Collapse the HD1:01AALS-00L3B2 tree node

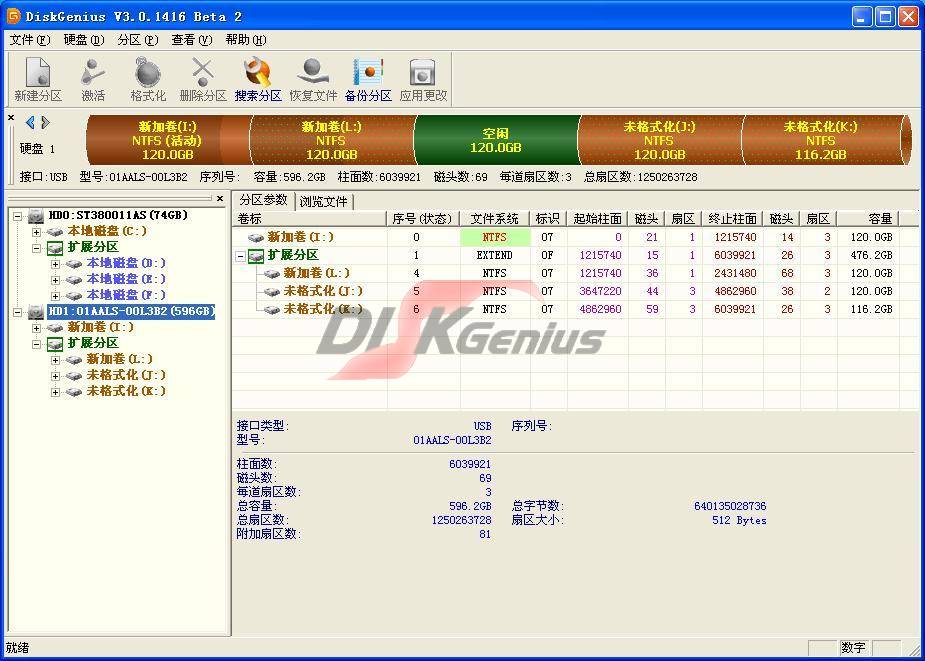click(x=18, y=312)
